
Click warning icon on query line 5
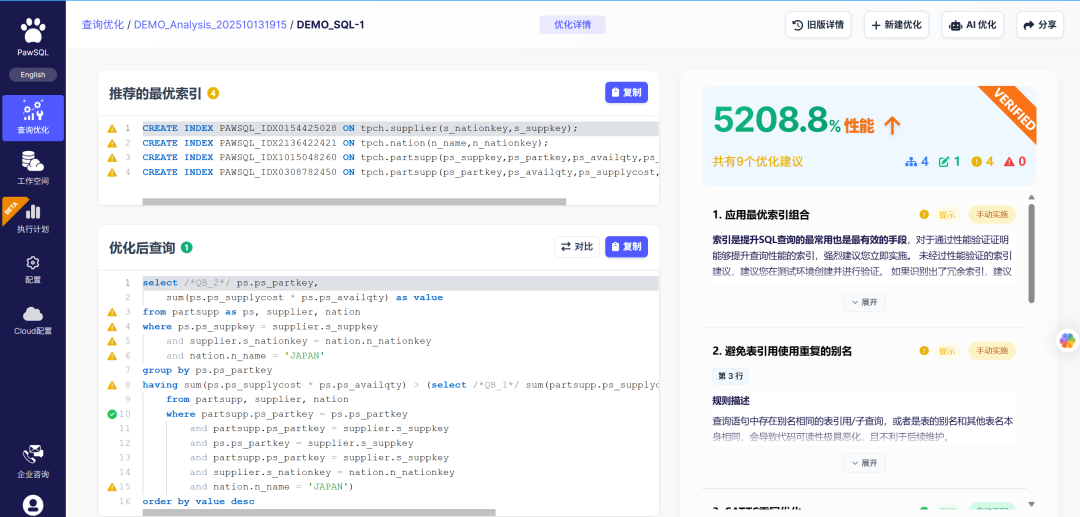[x=112, y=341]
